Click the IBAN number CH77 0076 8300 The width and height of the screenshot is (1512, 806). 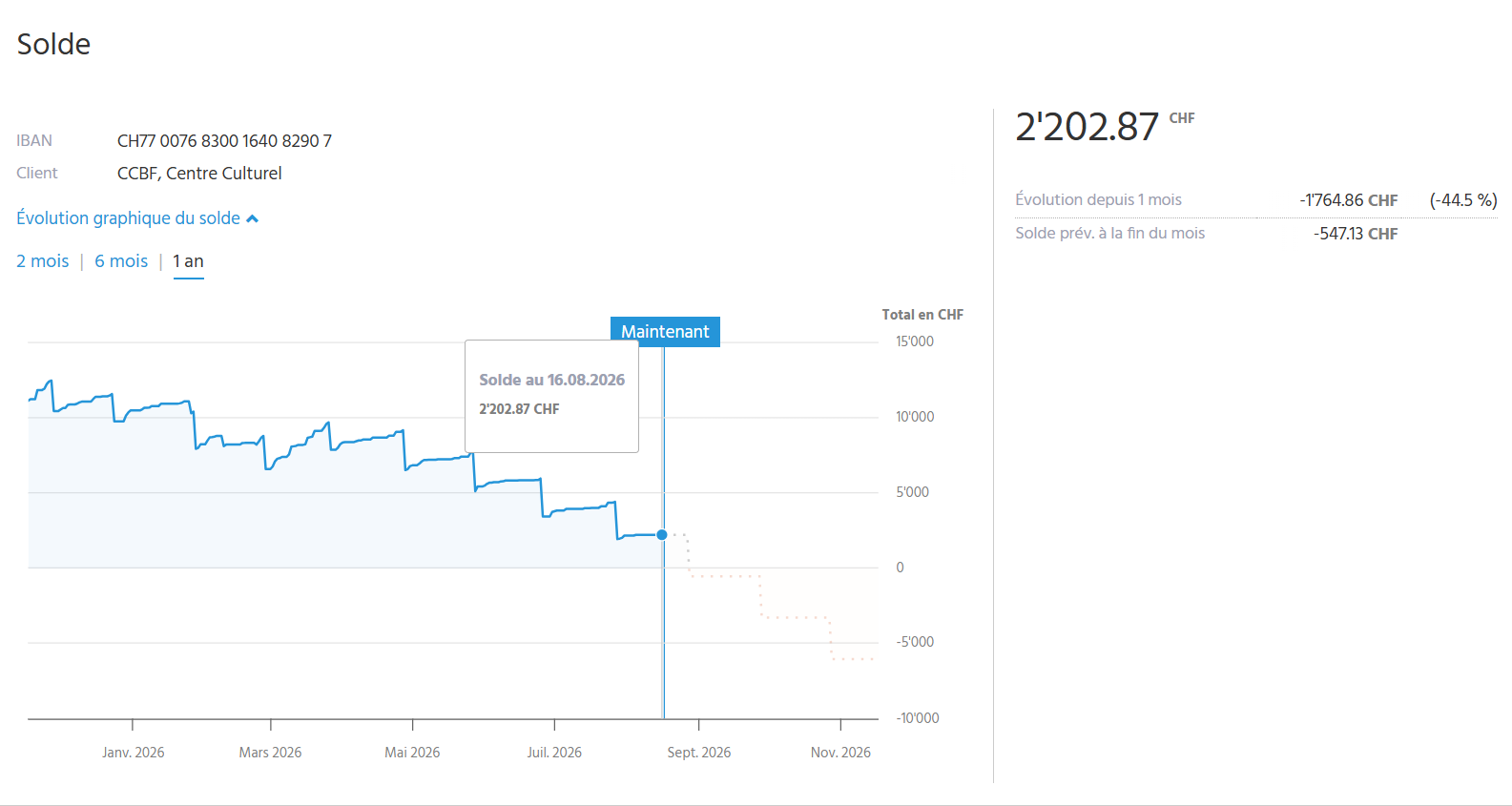click(224, 141)
